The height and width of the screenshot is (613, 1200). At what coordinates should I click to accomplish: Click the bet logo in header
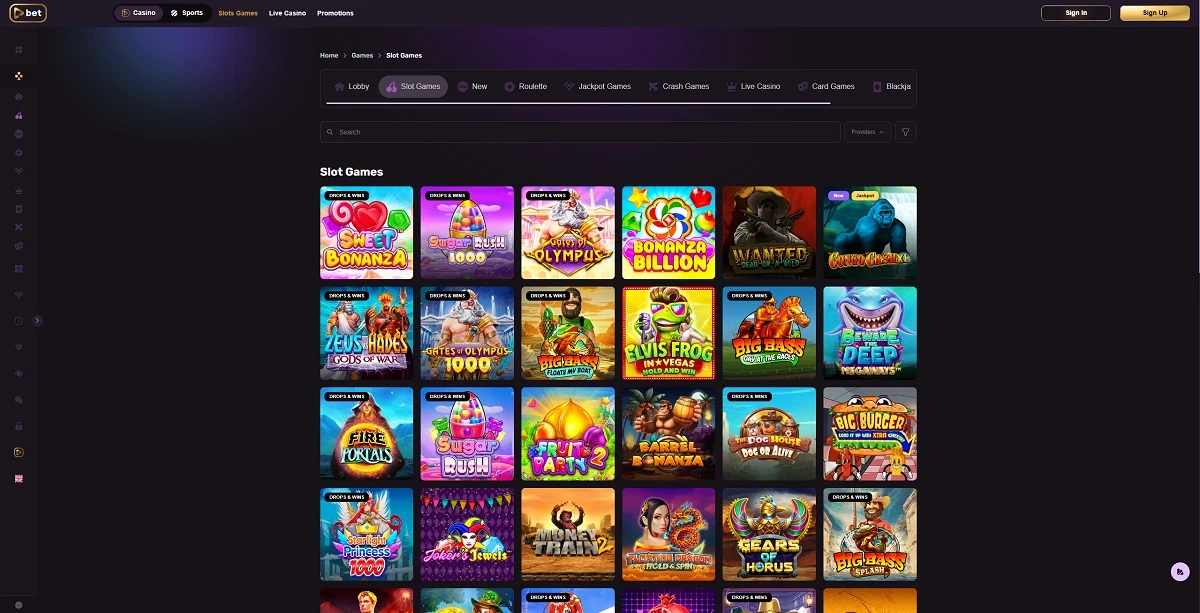pyautogui.click(x=28, y=13)
